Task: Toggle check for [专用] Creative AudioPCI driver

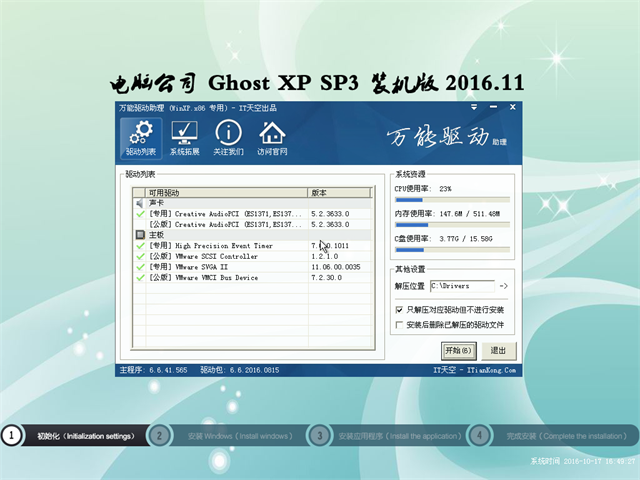Action: pos(140,214)
